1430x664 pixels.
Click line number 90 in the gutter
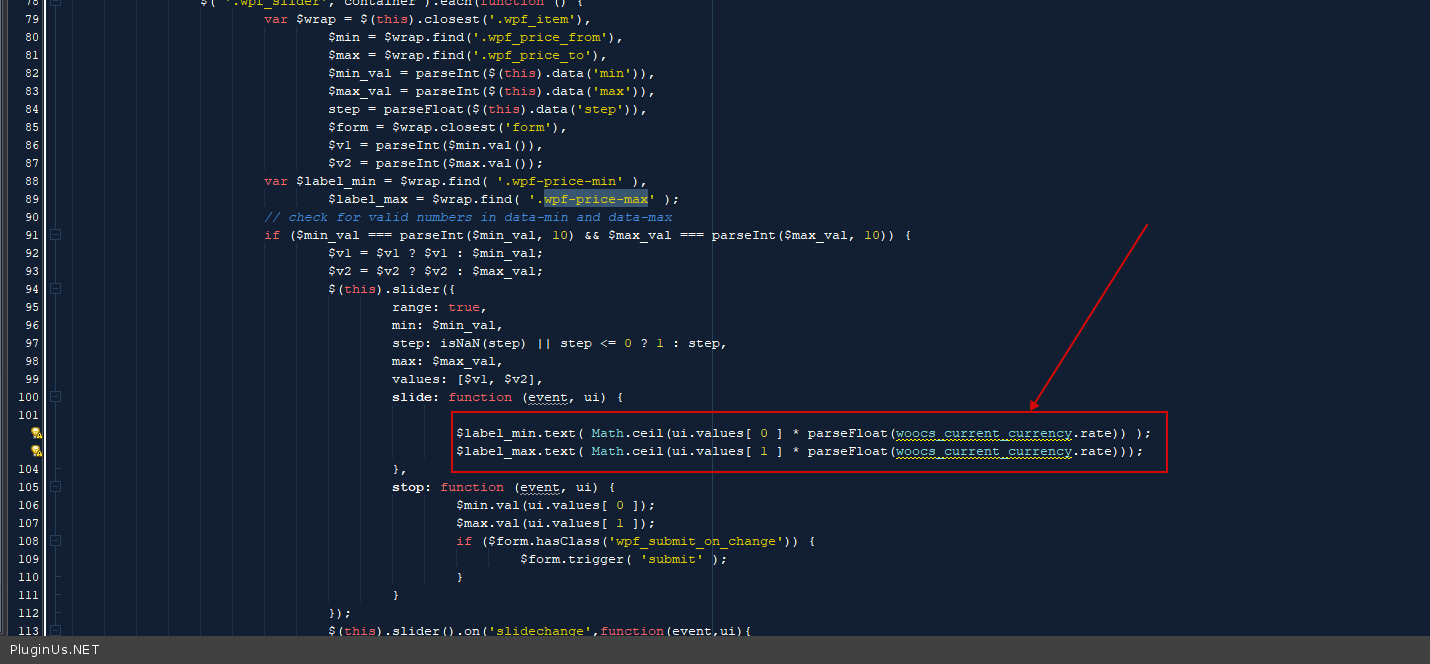tap(30, 217)
